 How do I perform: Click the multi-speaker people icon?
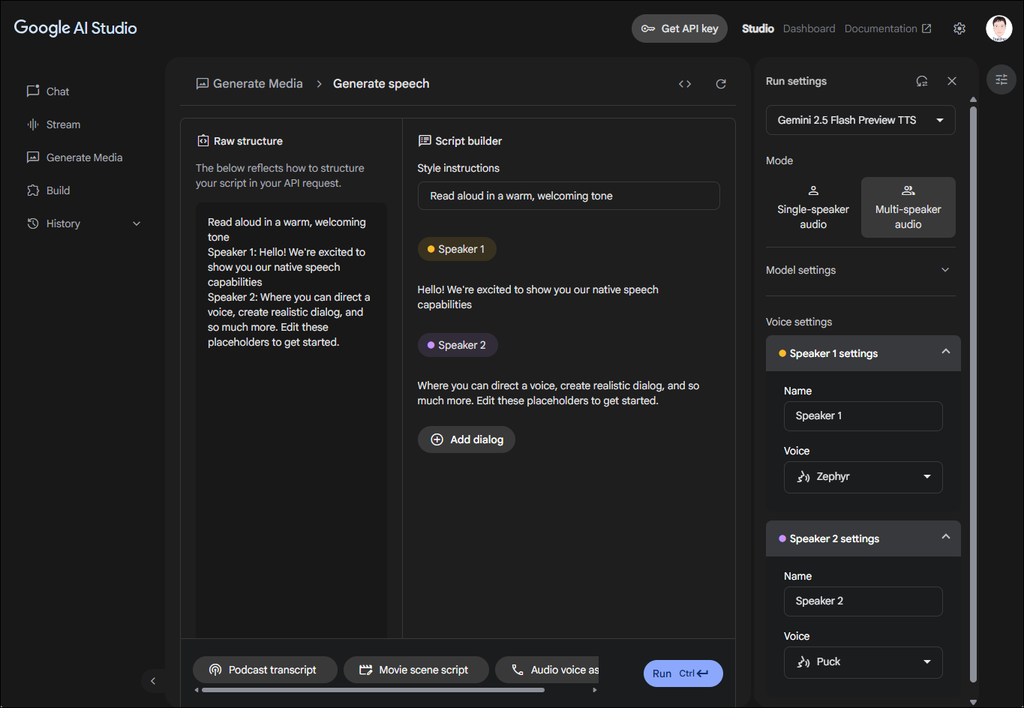[908, 191]
